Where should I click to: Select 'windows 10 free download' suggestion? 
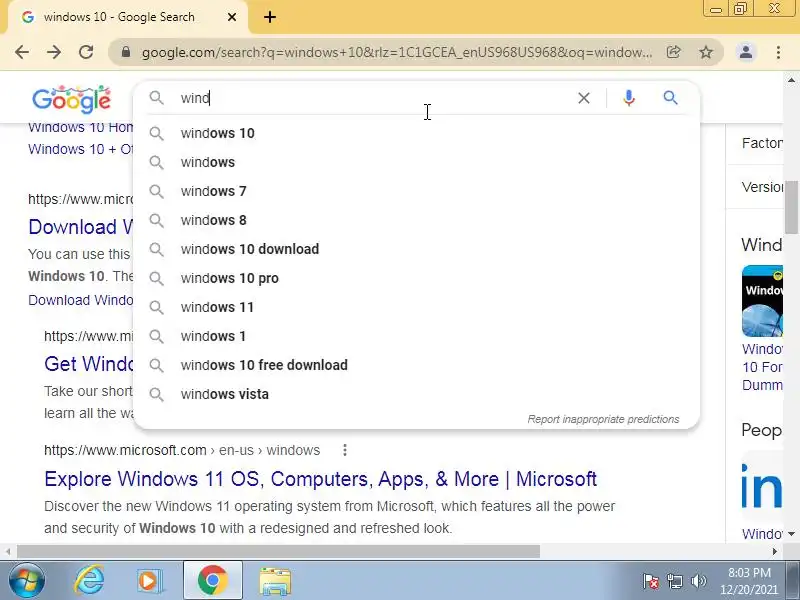click(416, 365)
